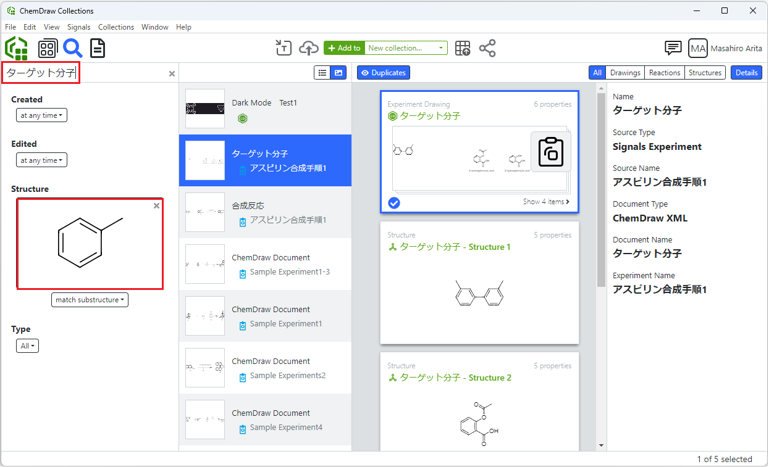The height and width of the screenshot is (467, 769).
Task: Click the cloud upload icon
Action: point(309,48)
